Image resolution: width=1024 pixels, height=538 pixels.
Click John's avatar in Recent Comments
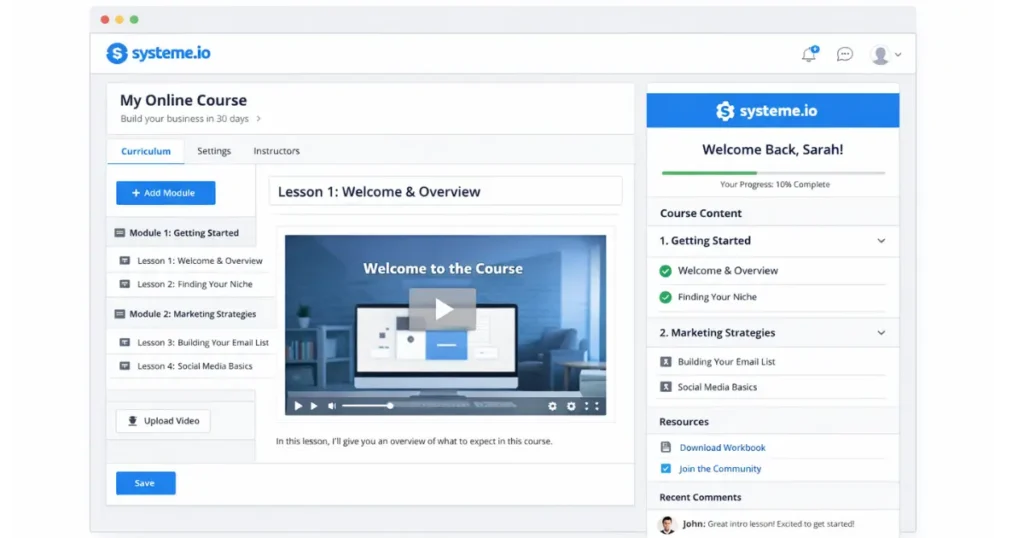pyautogui.click(x=667, y=524)
